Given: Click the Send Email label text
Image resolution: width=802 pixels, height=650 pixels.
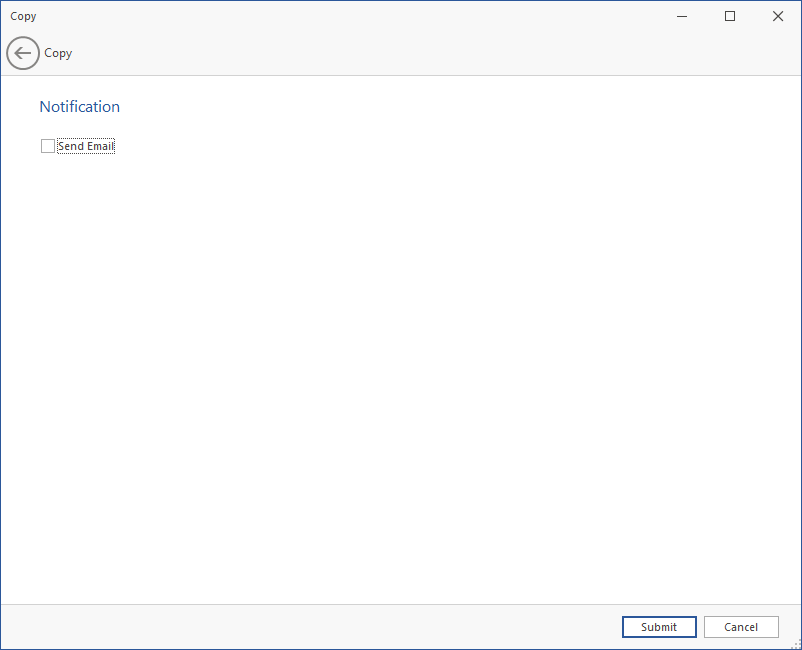Looking at the screenshot, I should pyautogui.click(x=86, y=146).
